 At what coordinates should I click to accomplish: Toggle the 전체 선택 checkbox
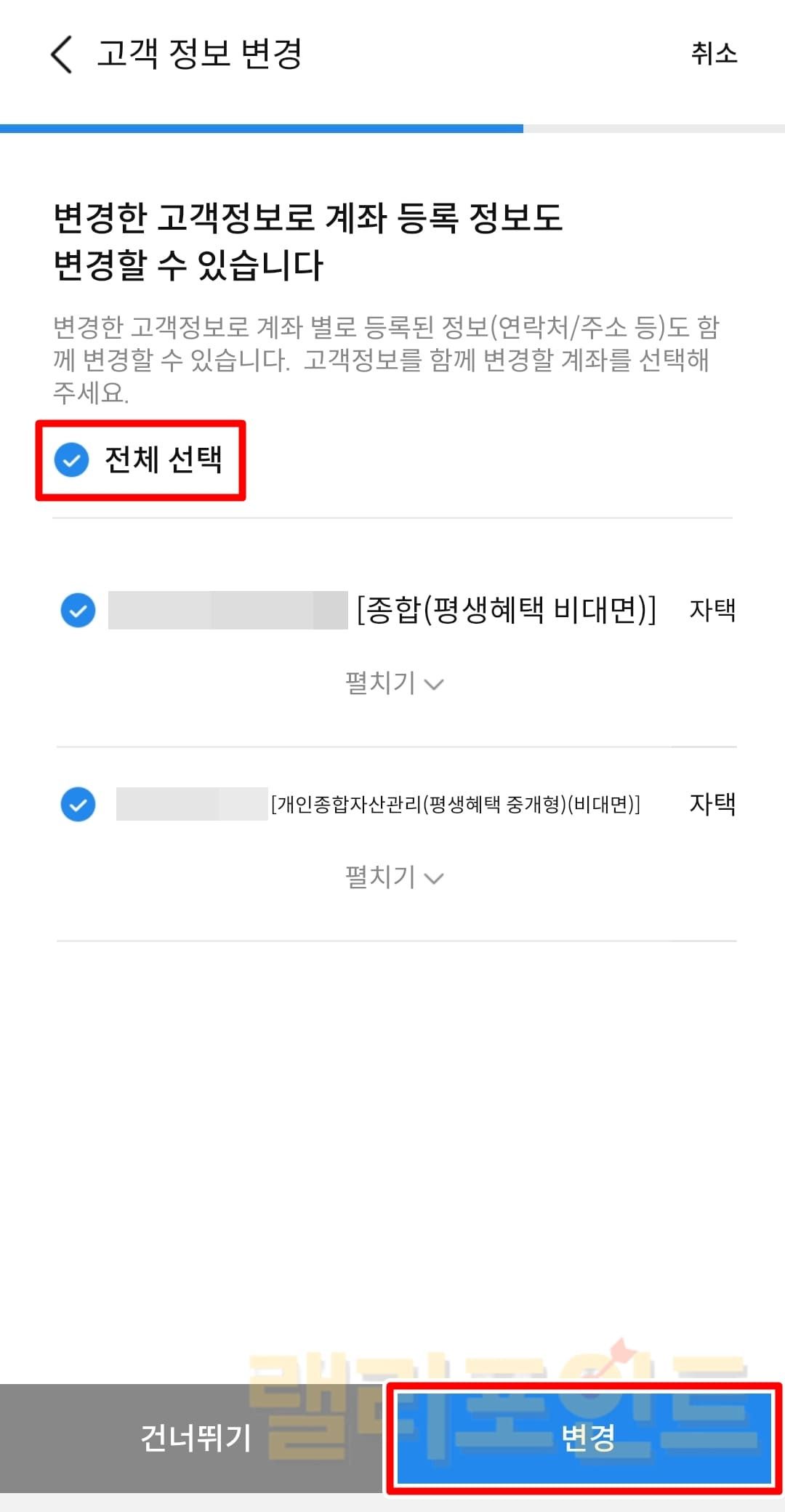[x=71, y=460]
